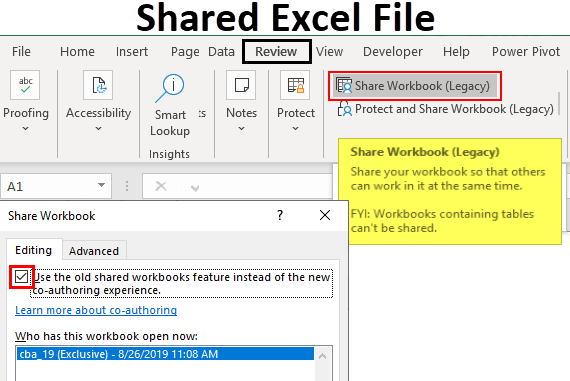570x381 pixels.
Task: Switch to the Insert tab
Action: tap(132, 52)
